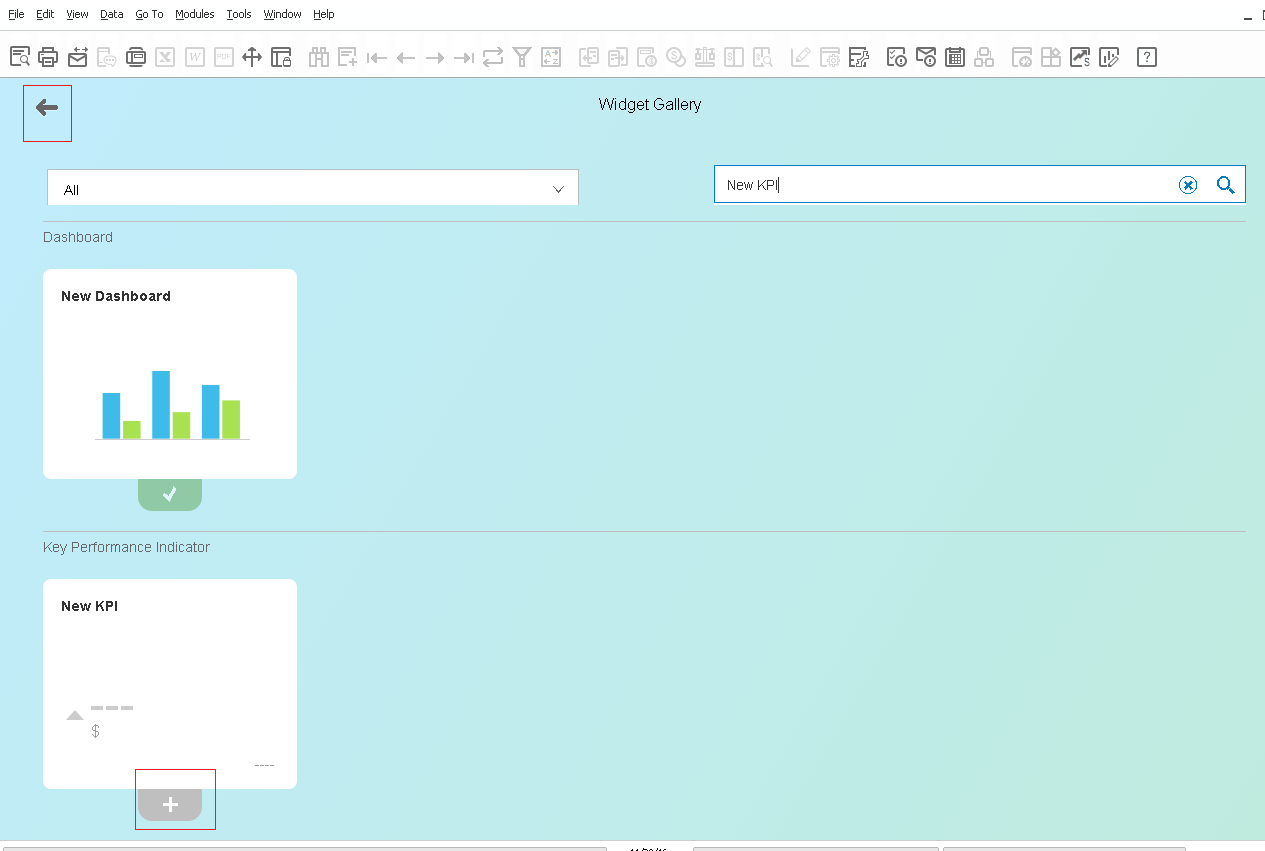The height and width of the screenshot is (851, 1265).
Task: Open the Tools menu
Action: click(x=238, y=14)
